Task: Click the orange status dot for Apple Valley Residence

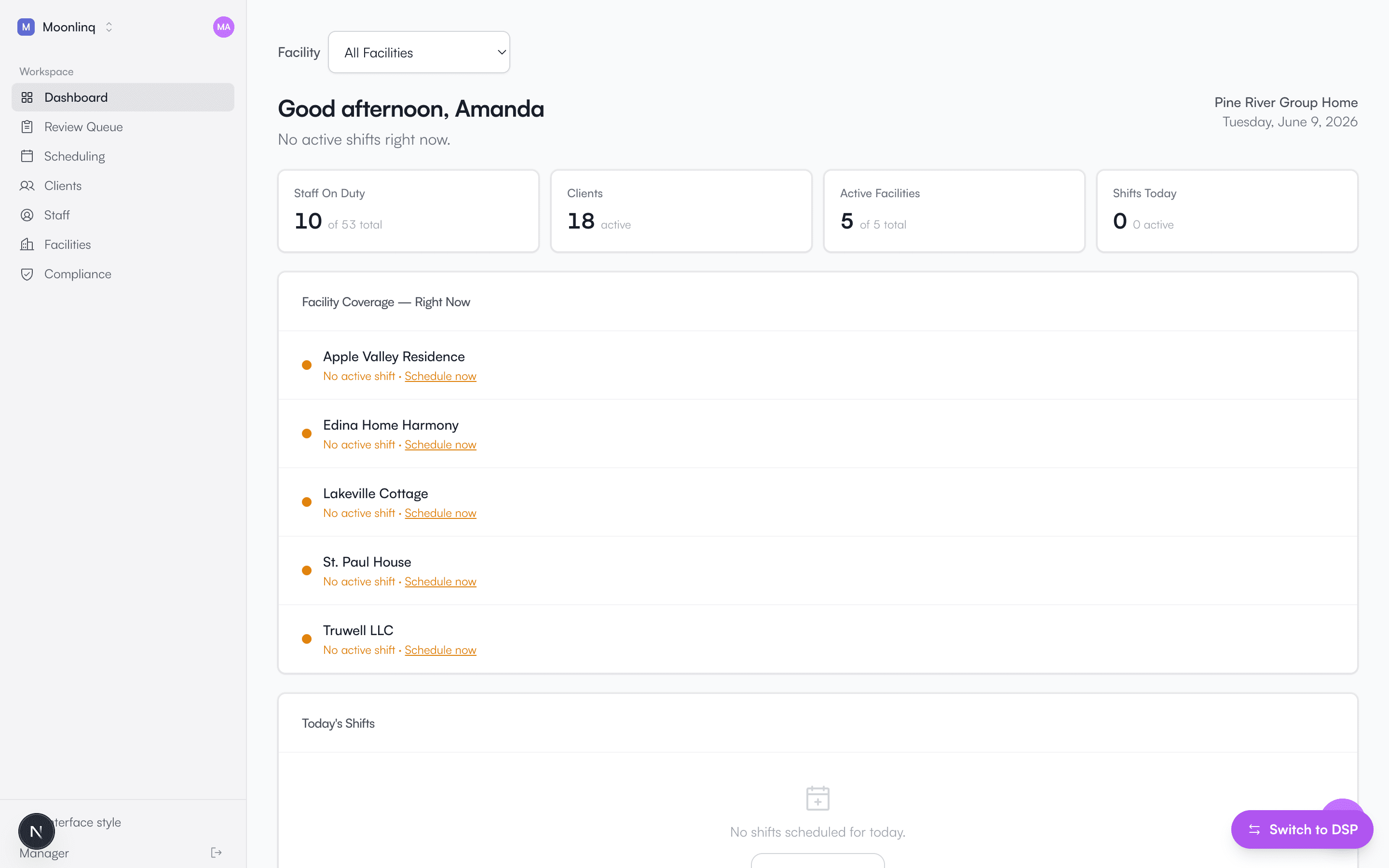Action: pos(307,365)
